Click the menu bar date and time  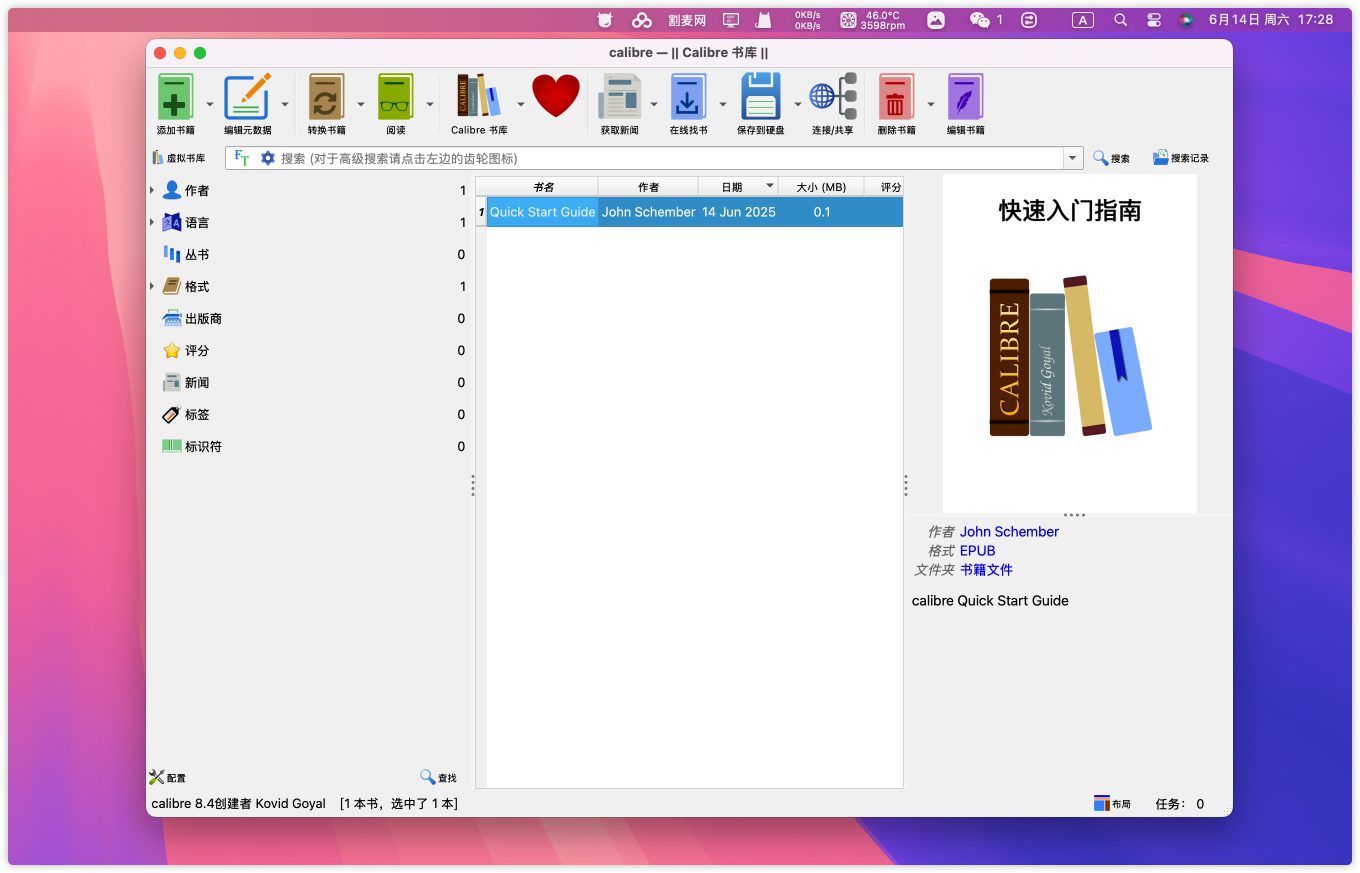pyautogui.click(x=1271, y=19)
